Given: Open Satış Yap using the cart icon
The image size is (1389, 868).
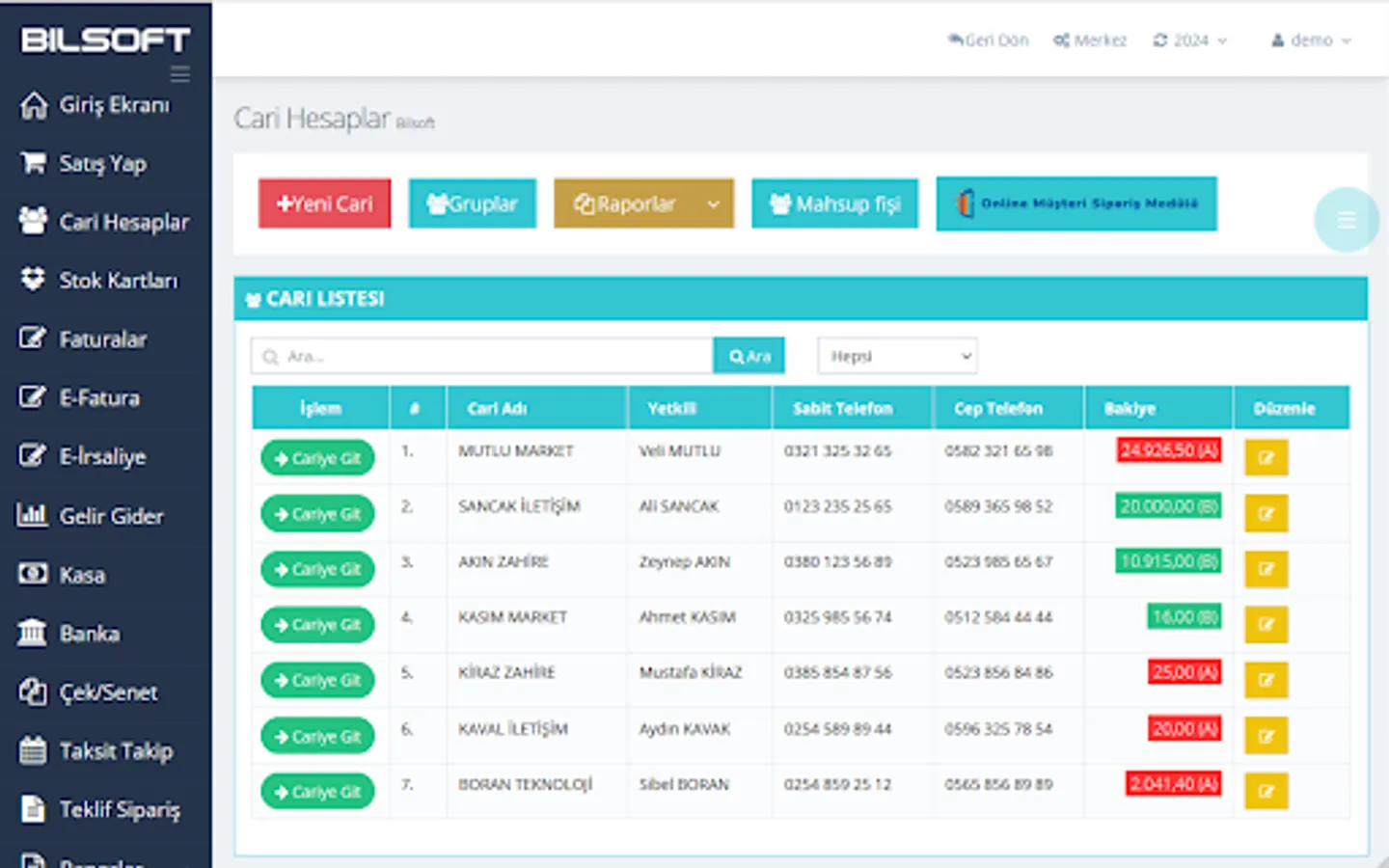Looking at the screenshot, I should (x=32, y=164).
